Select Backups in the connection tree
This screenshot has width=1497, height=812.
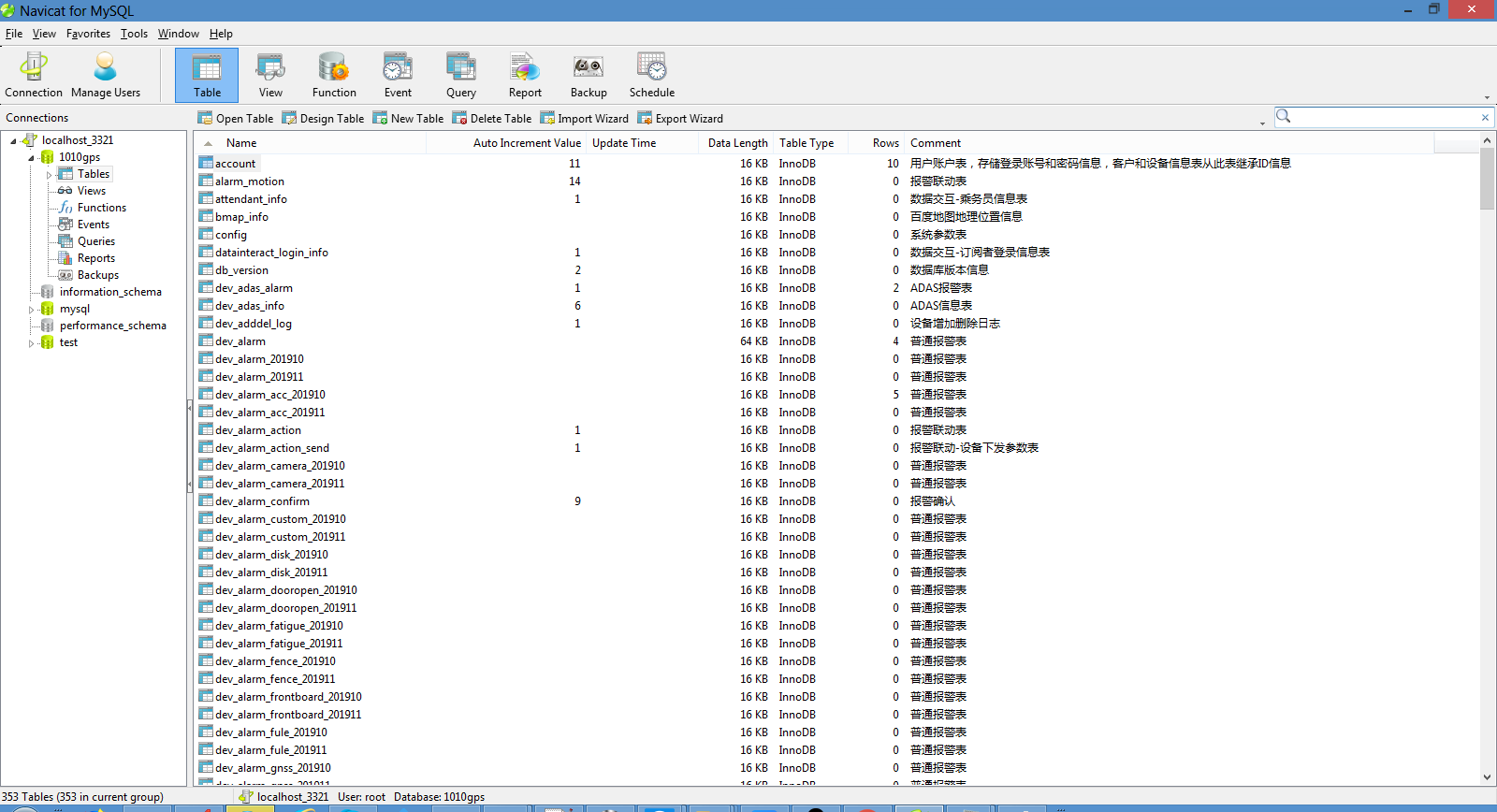coord(97,275)
